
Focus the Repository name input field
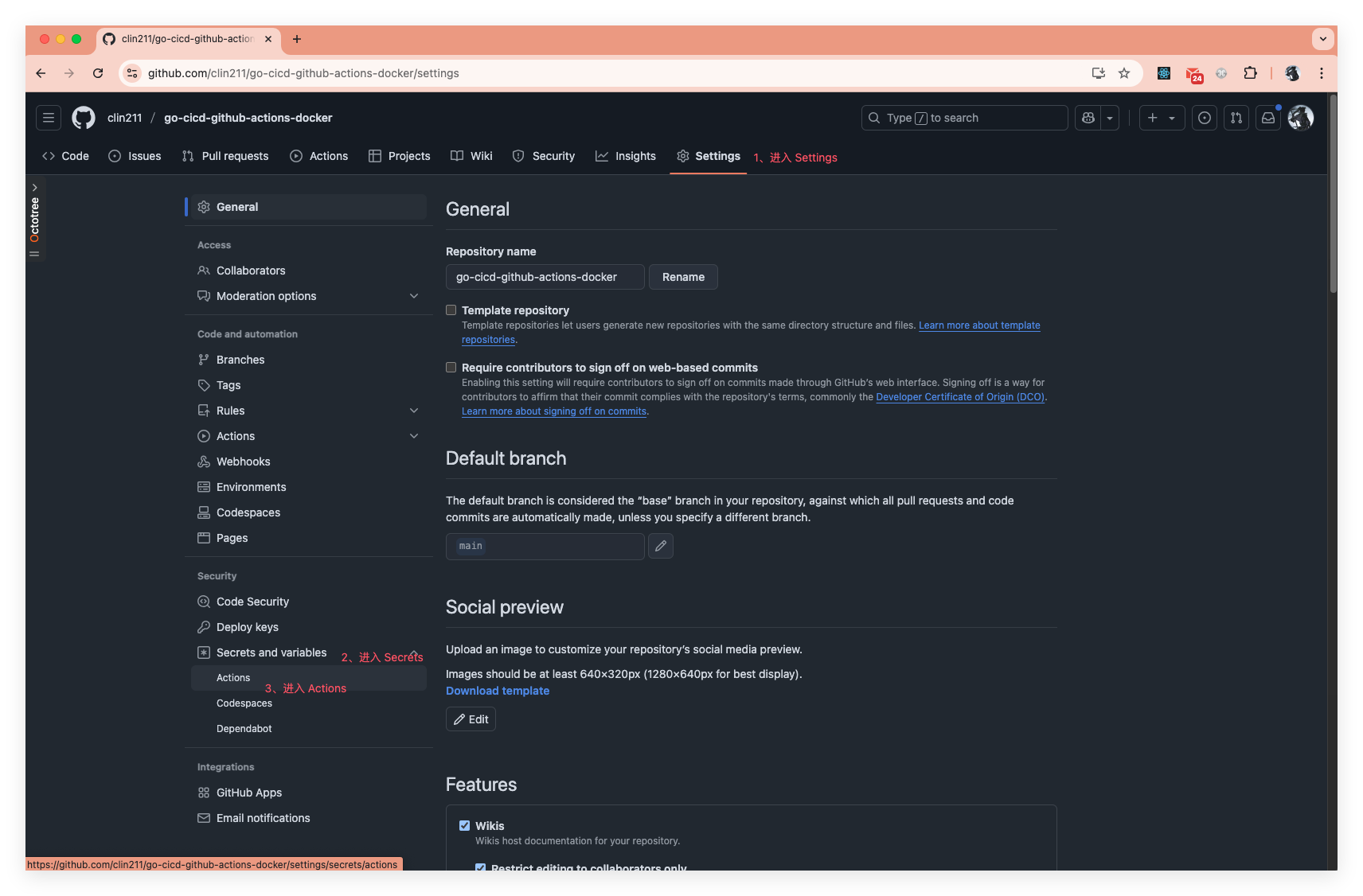(x=545, y=277)
